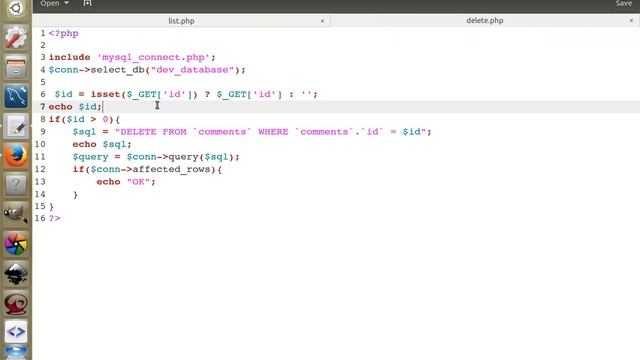640x360 pixels.
Task: Expand the Open button dropdown arrow
Action: tap(67, 3)
